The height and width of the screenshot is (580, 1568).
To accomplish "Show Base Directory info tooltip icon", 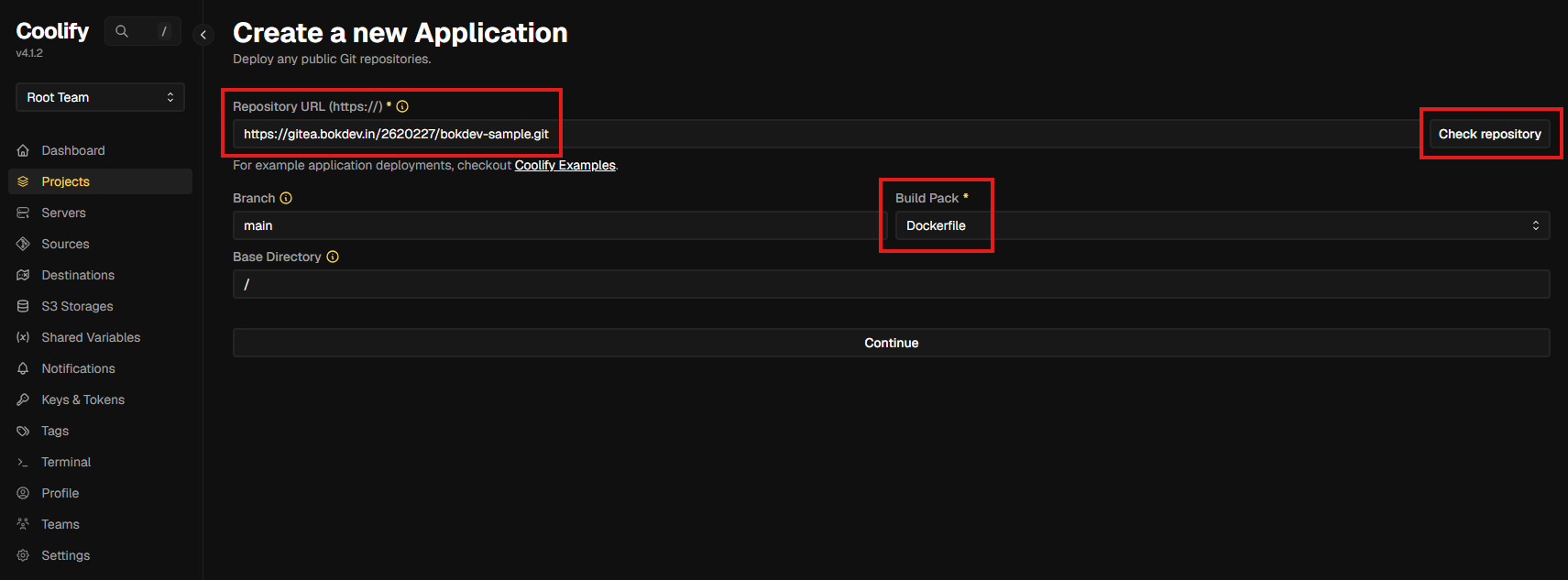I will (333, 257).
